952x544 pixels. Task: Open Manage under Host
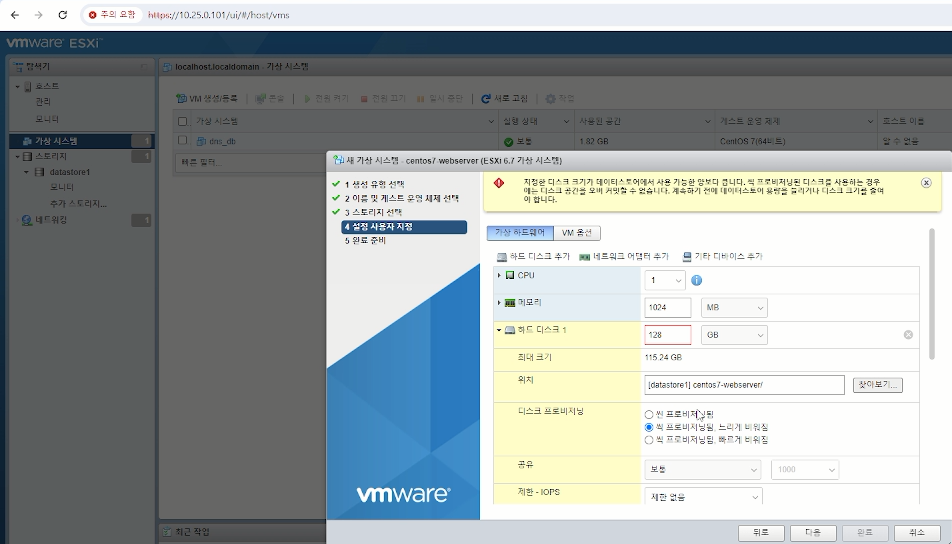(42, 102)
